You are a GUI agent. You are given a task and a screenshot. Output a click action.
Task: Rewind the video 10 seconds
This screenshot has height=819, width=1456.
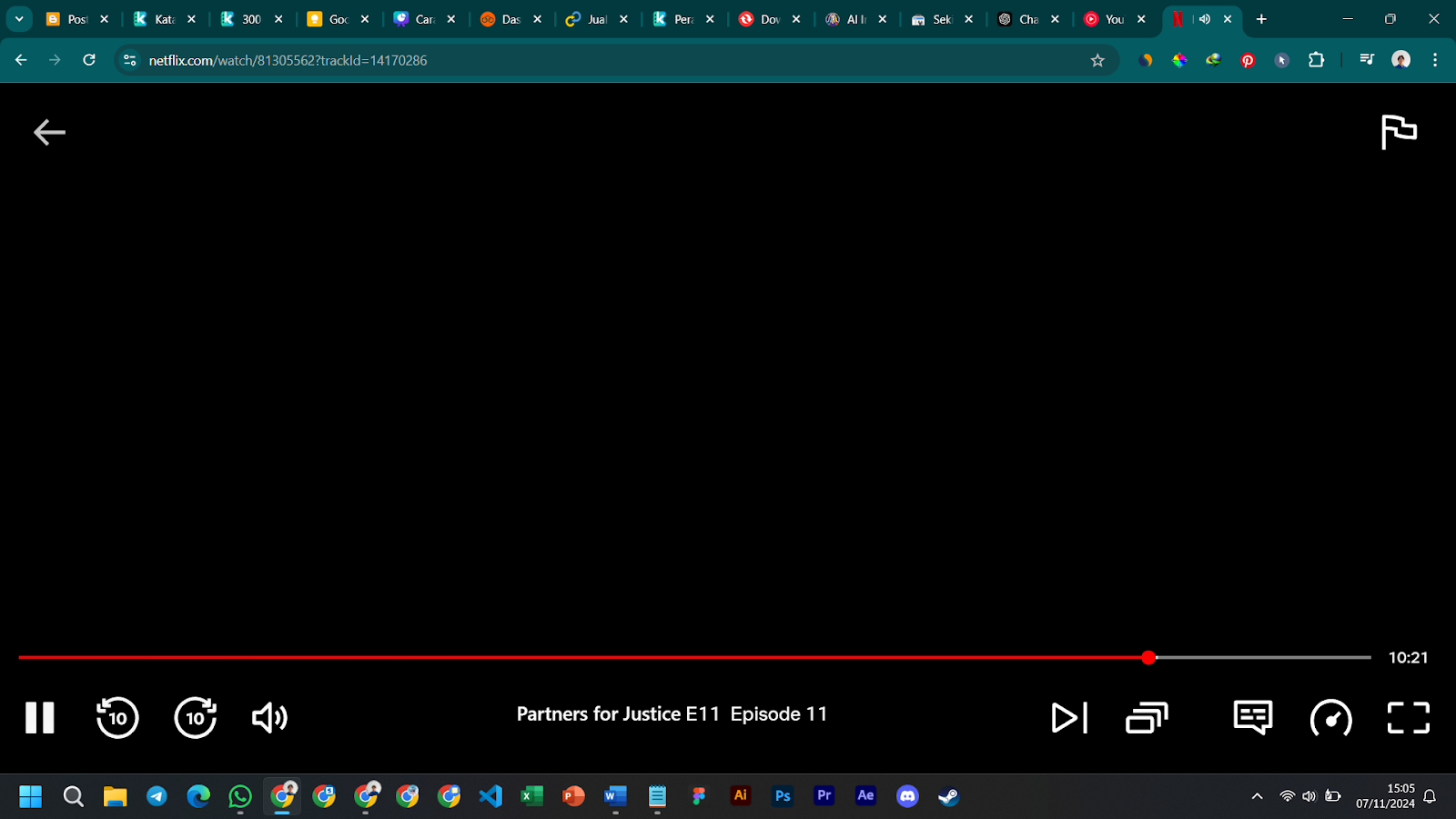pos(117,718)
